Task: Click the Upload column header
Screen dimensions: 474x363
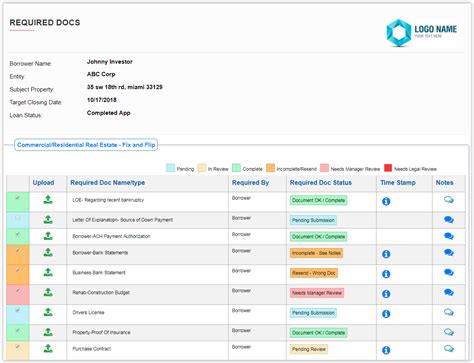Action: pos(43,183)
